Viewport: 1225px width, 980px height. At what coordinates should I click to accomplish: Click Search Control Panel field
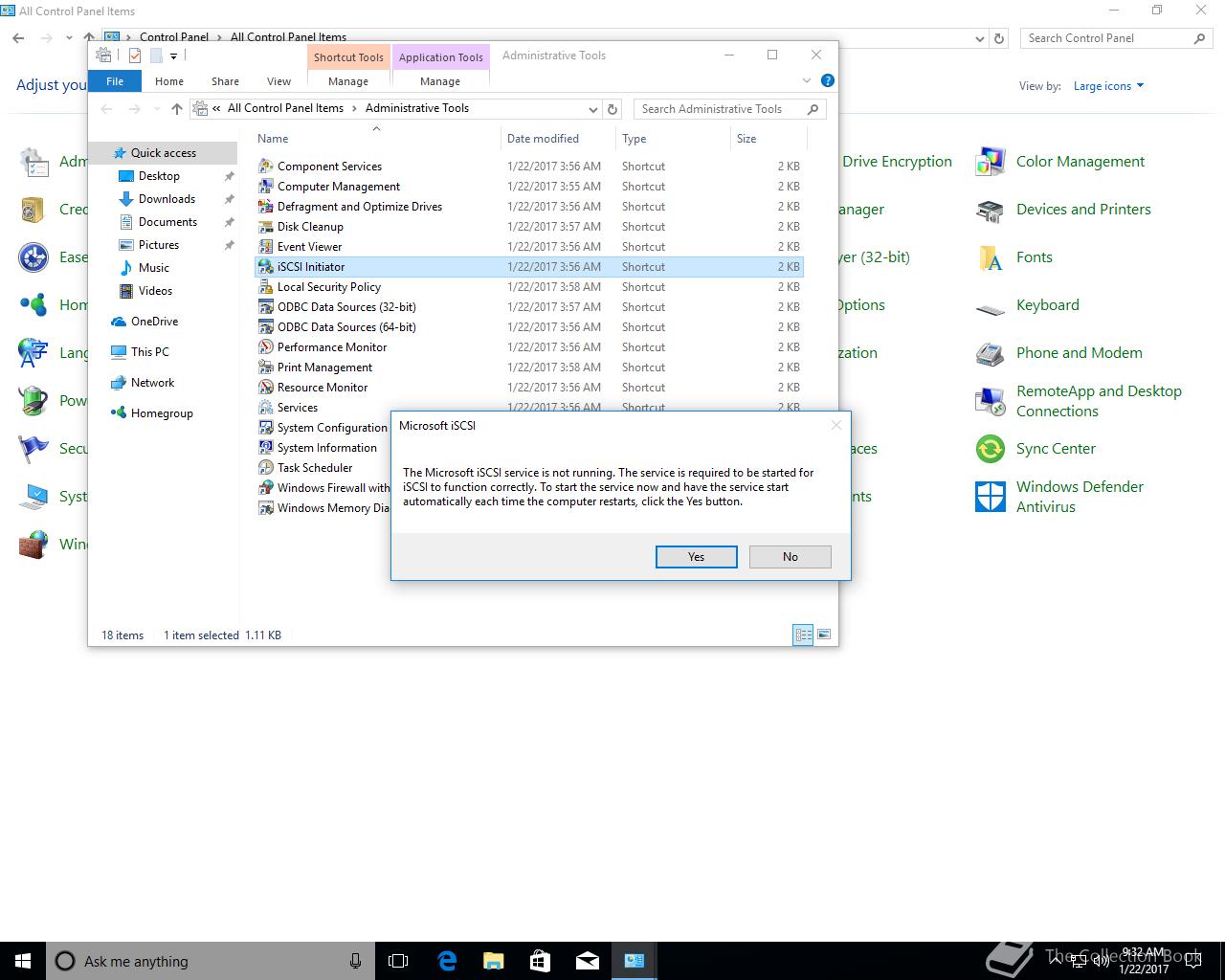click(1116, 38)
